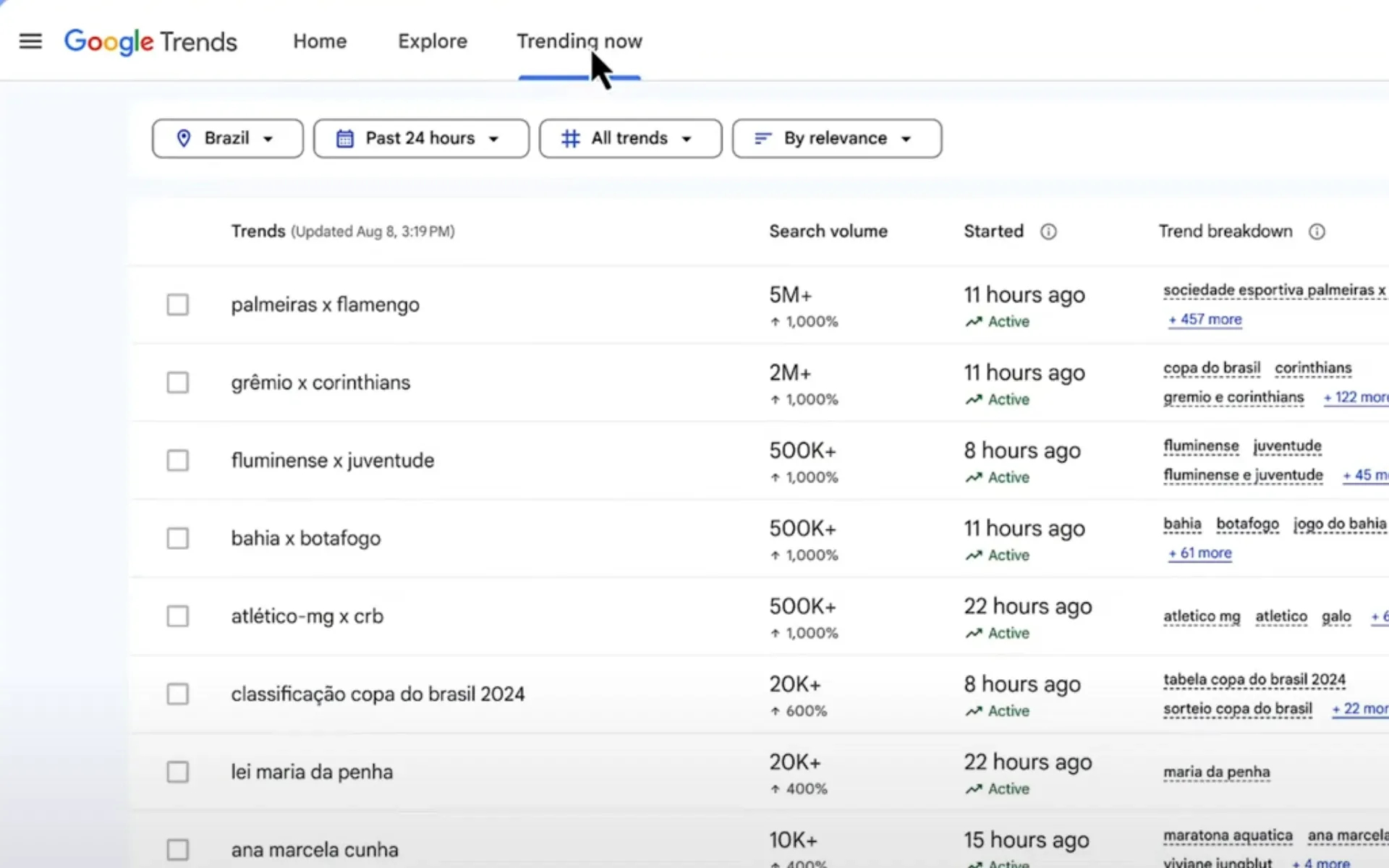The width and height of the screenshot is (1389, 868).
Task: Open the Home tab
Action: 319,41
